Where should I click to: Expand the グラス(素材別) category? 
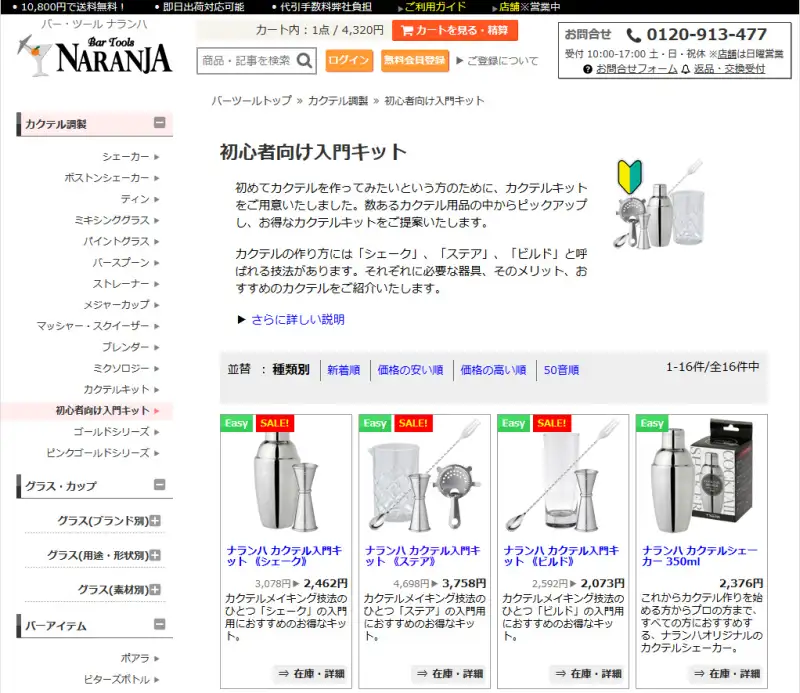click(156, 590)
